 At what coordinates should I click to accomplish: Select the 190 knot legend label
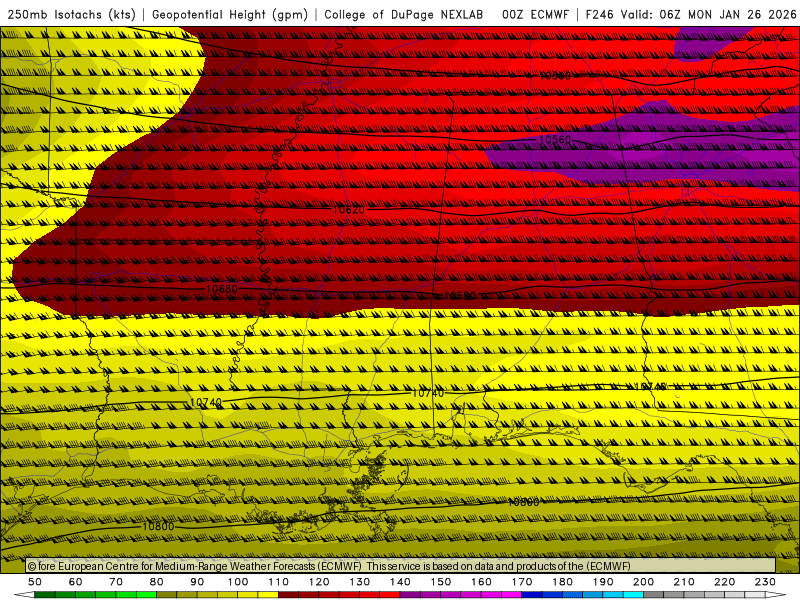click(603, 582)
